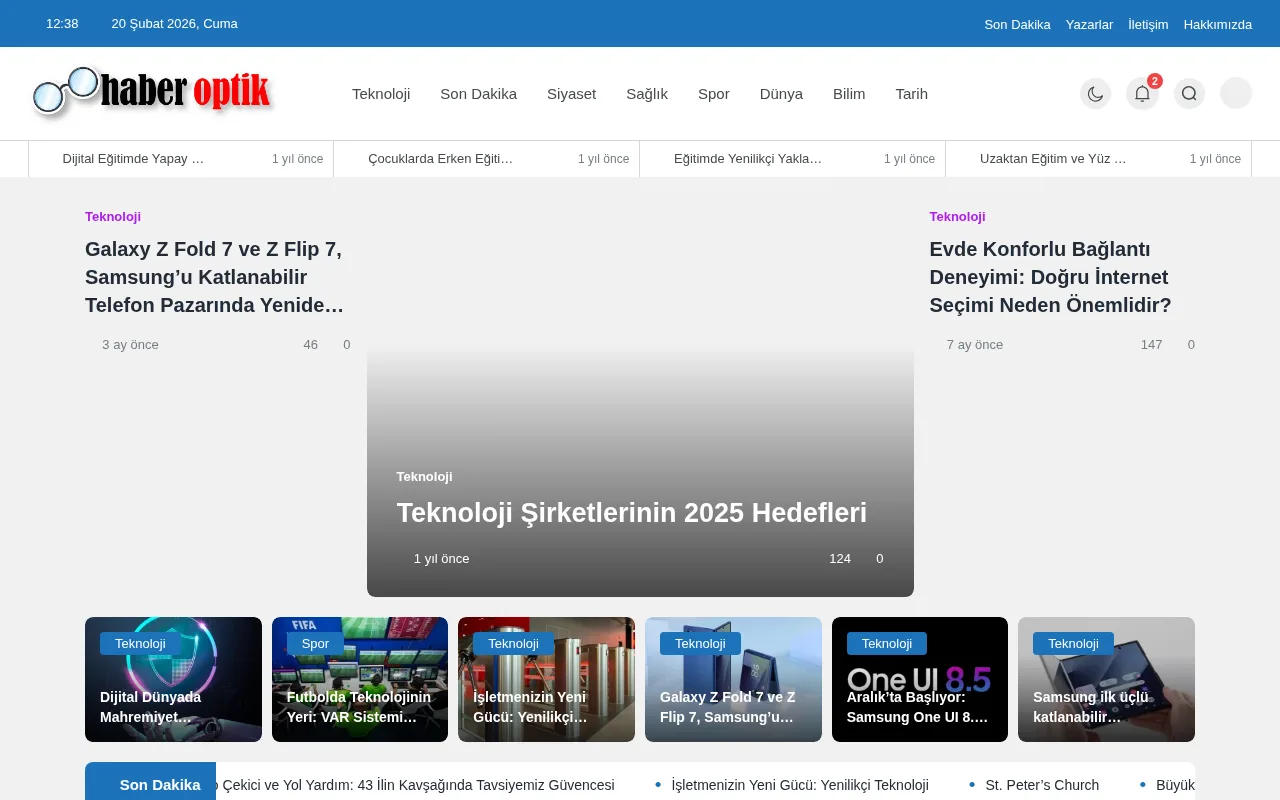The image size is (1280, 800).
Task: Open ticker item Uzaktan Eğitim ve Yüz
Action: pos(1052,158)
